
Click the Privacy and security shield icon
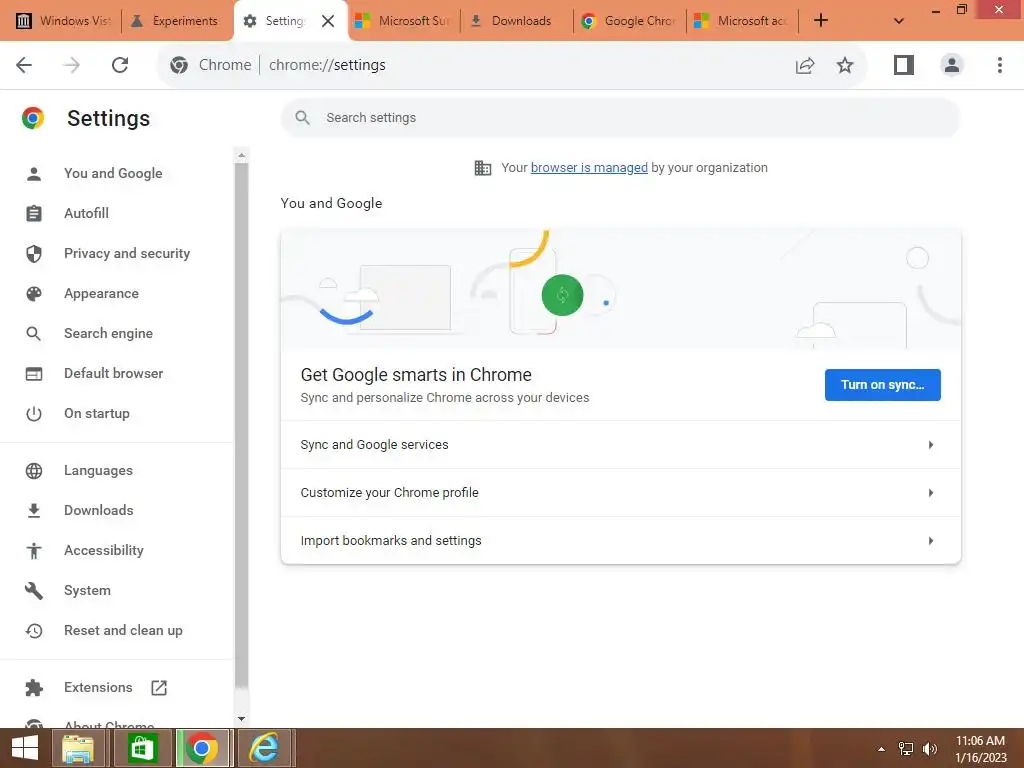[x=34, y=253]
